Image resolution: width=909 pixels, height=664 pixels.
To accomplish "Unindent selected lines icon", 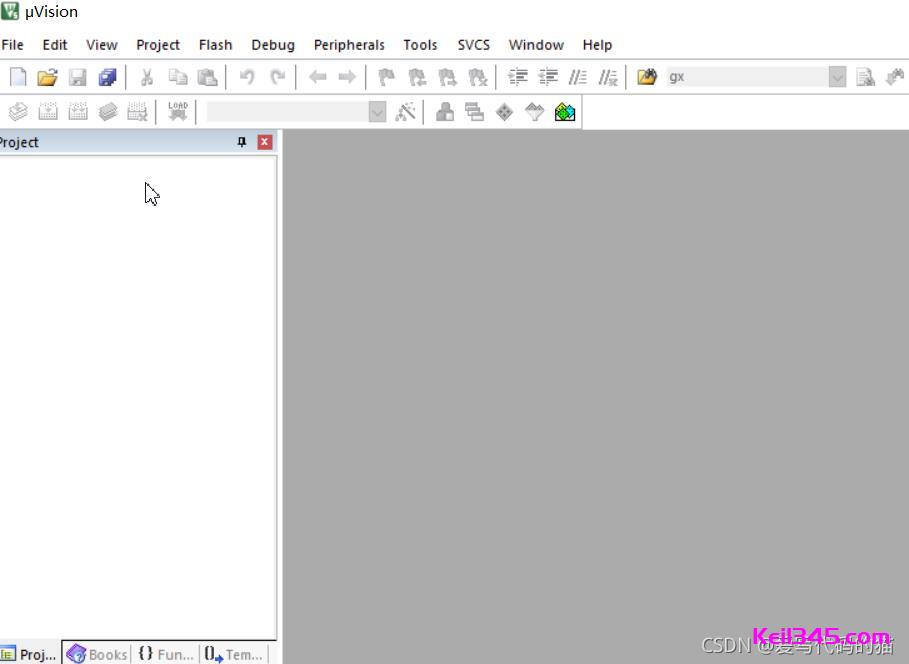I will coord(548,77).
